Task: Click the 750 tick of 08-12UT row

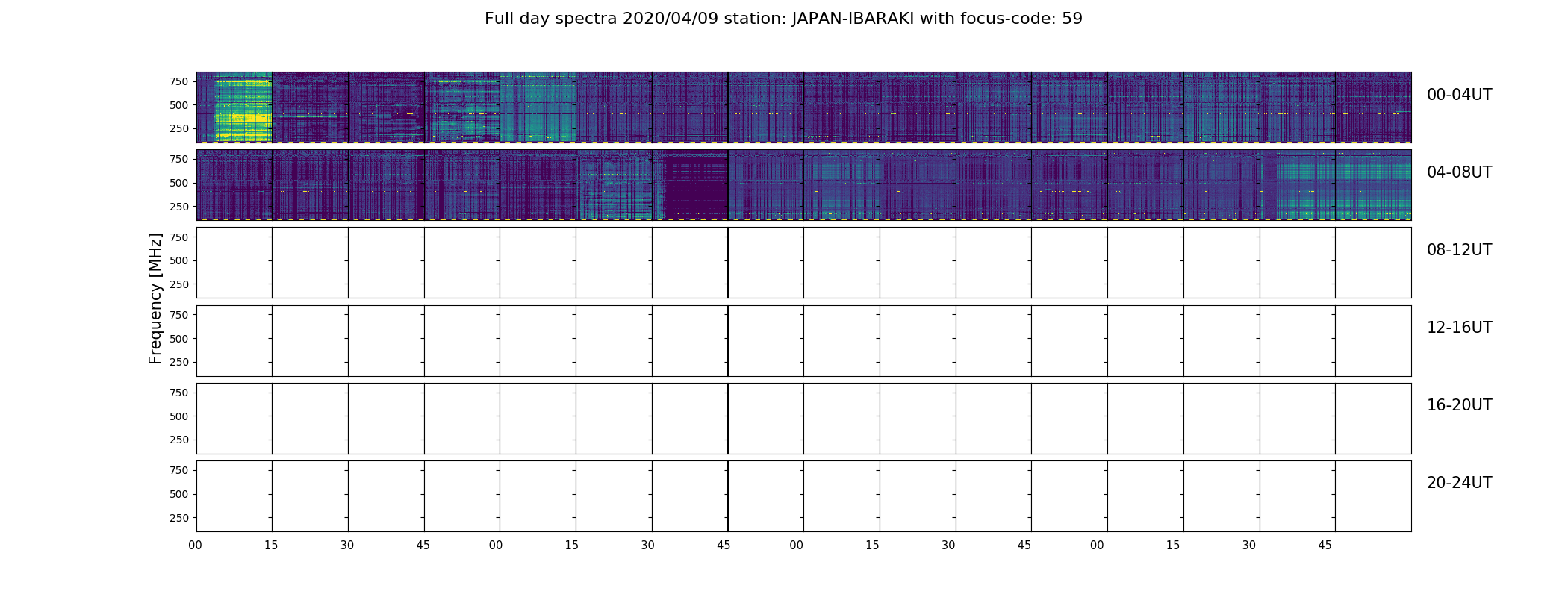Action: (179, 237)
